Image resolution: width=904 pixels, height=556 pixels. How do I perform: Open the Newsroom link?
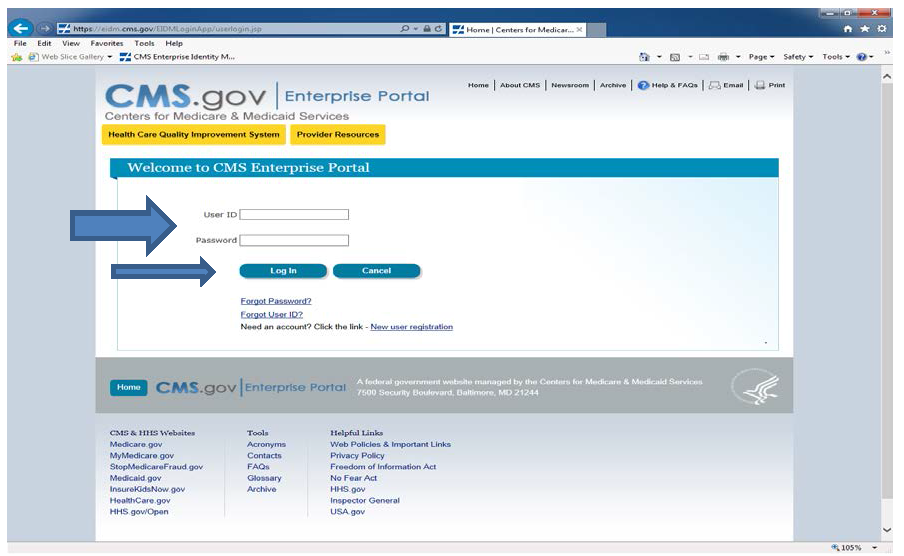click(570, 85)
